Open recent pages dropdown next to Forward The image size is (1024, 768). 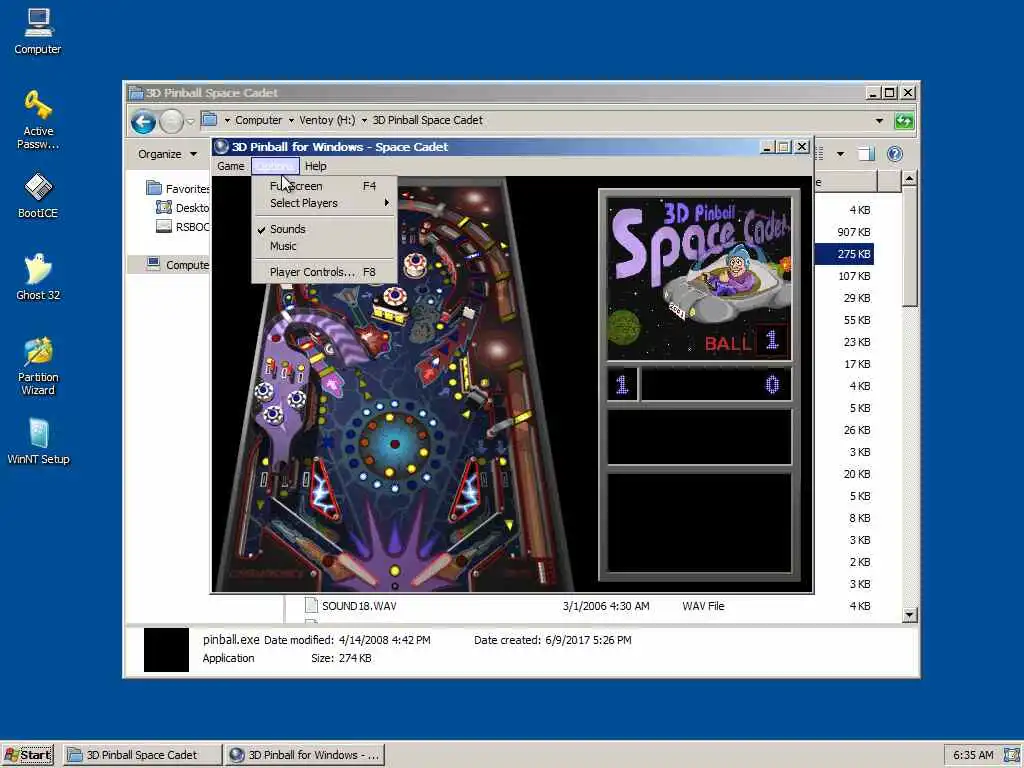point(190,121)
